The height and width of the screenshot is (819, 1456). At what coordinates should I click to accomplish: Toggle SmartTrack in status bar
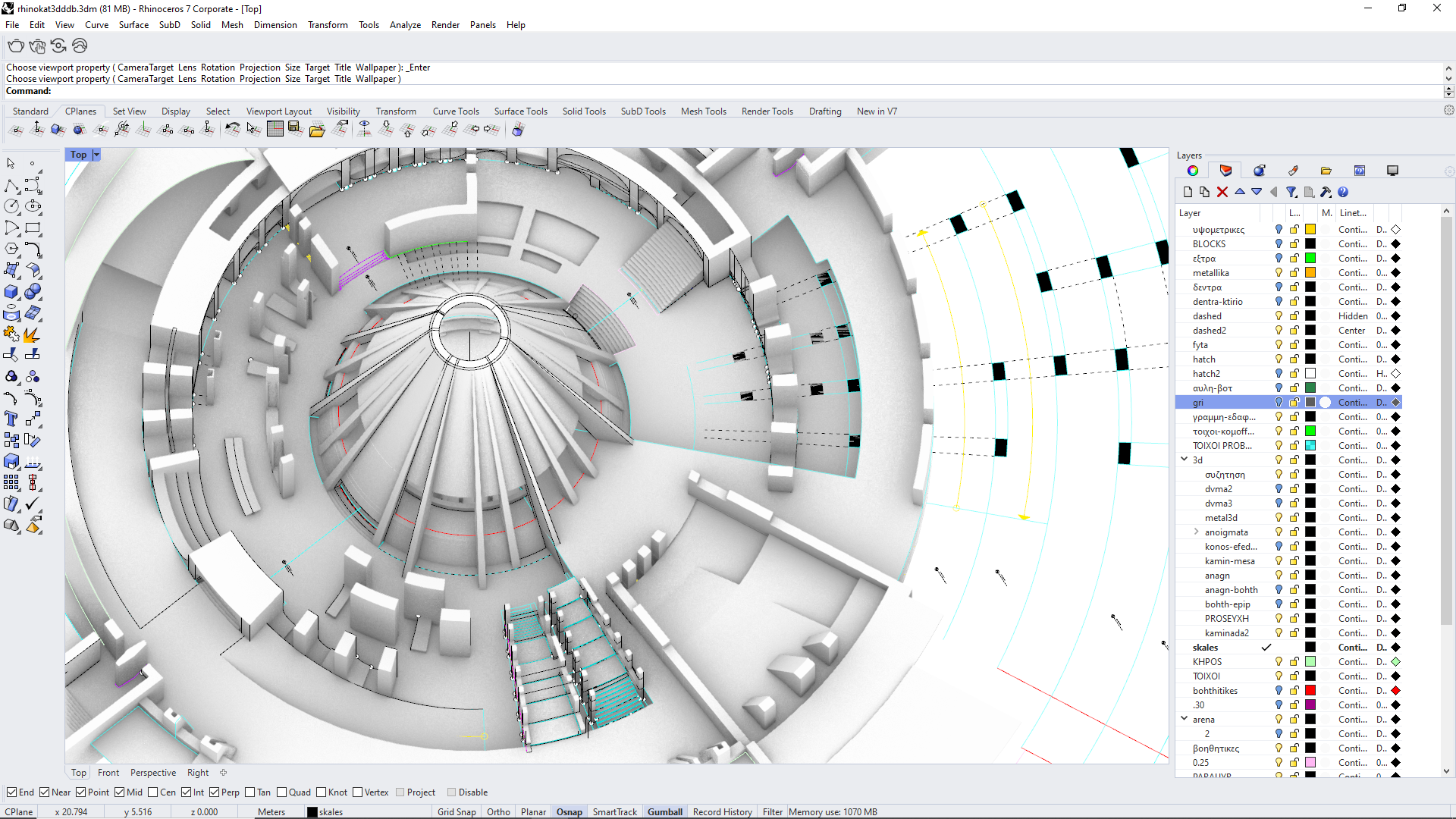(x=614, y=812)
